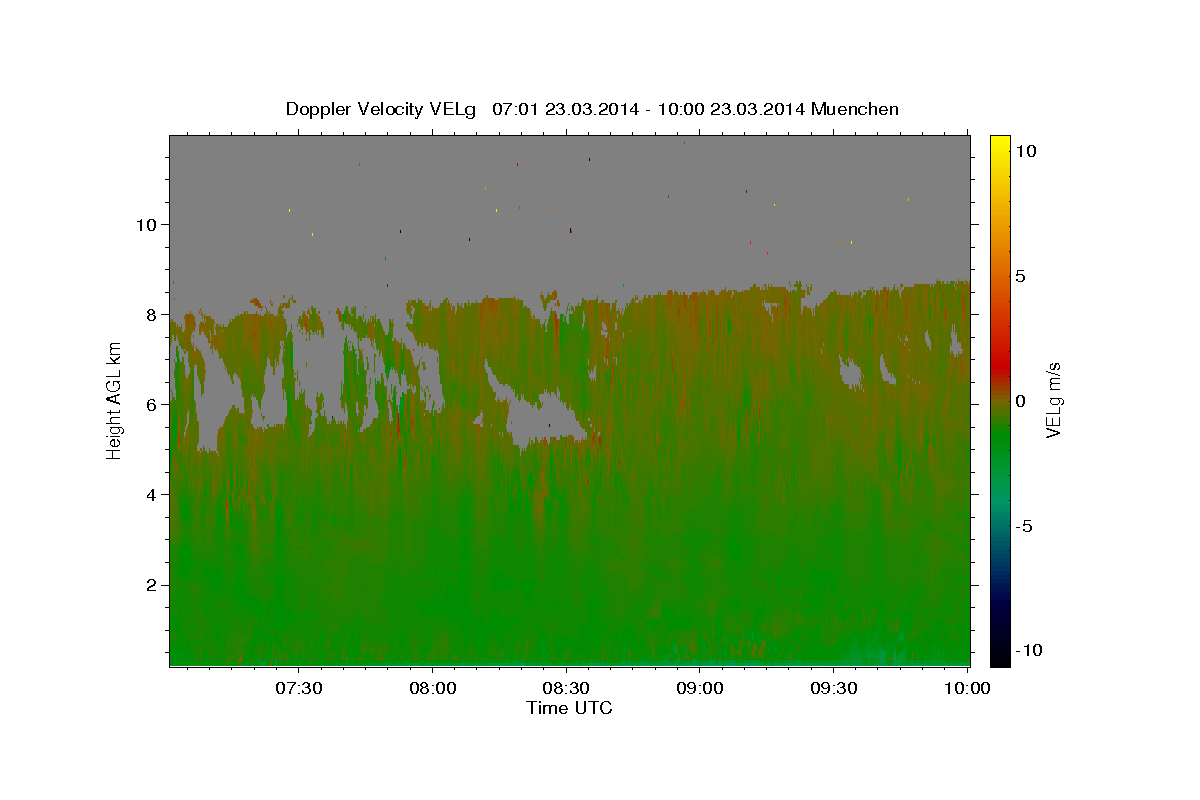The width and height of the screenshot is (1200, 800).
Task: Click the 07:30 time tick label
Action: click(x=299, y=688)
